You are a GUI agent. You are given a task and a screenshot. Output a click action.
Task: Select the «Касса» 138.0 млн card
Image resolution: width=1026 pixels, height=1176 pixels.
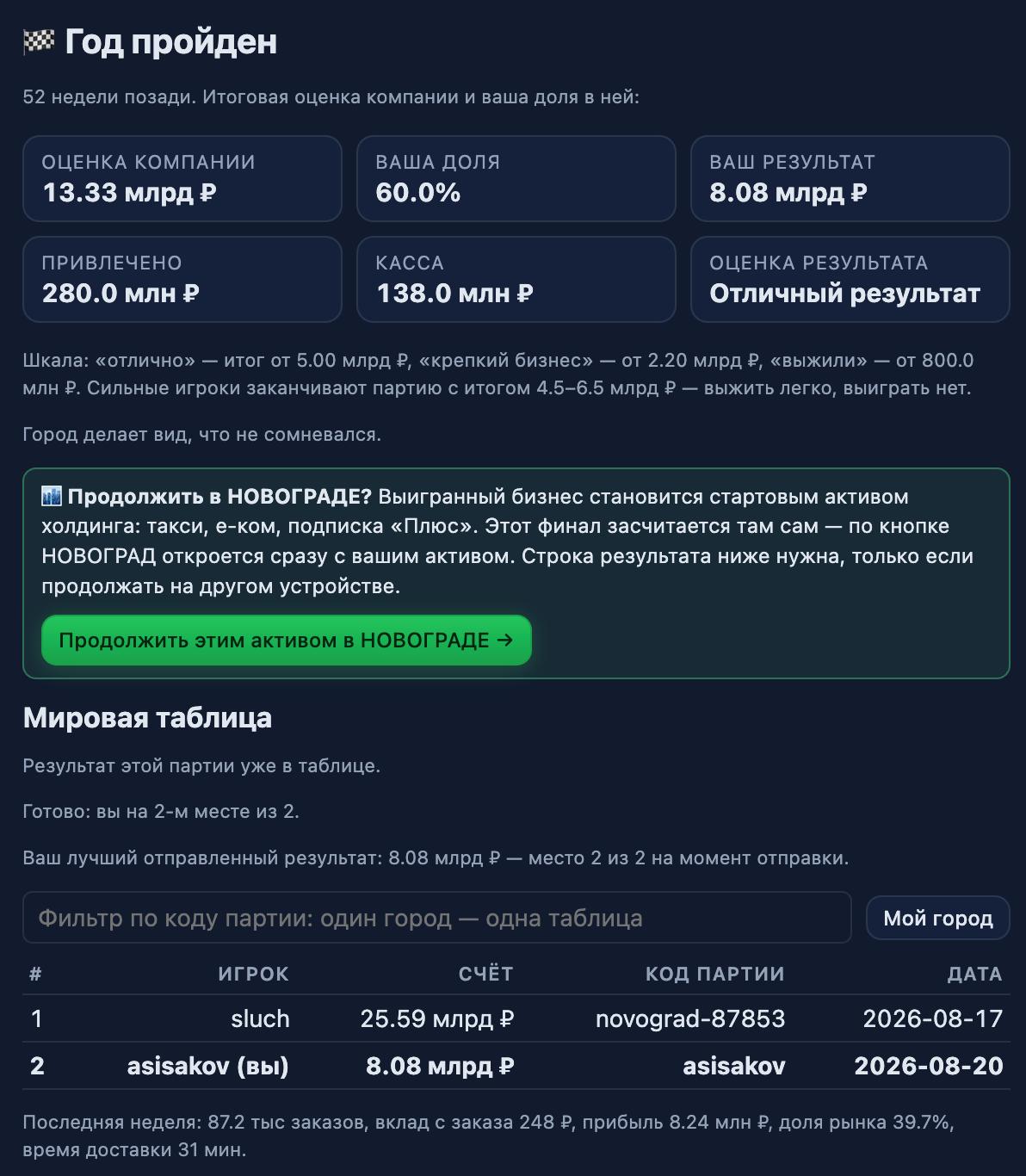pyautogui.click(x=516, y=279)
